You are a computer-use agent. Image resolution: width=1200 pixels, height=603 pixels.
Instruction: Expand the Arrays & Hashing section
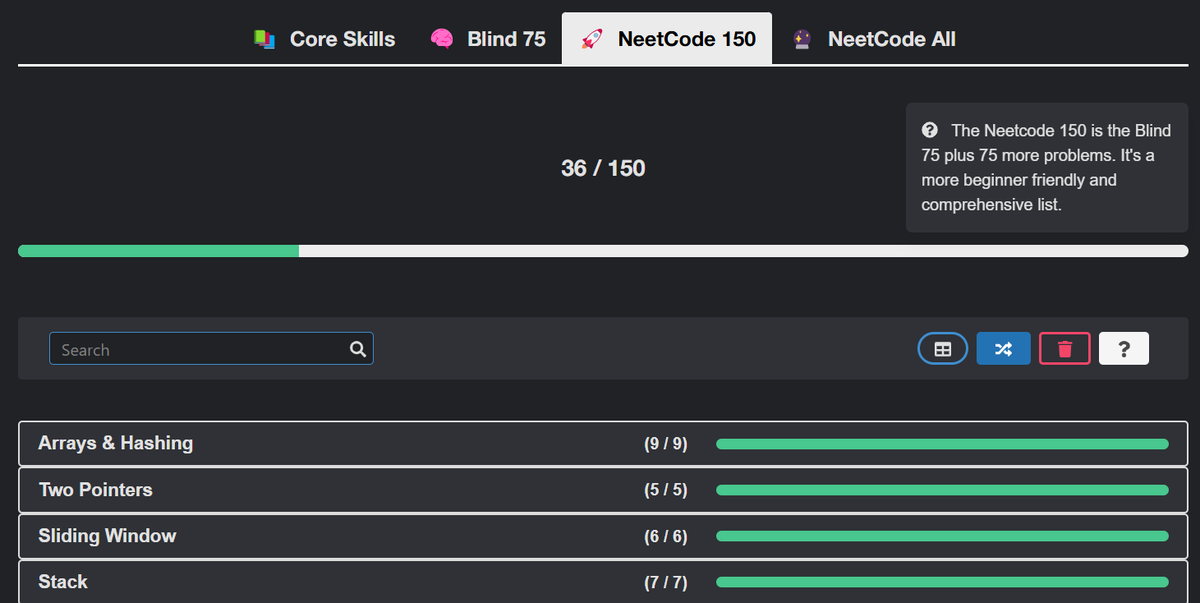(x=603, y=443)
